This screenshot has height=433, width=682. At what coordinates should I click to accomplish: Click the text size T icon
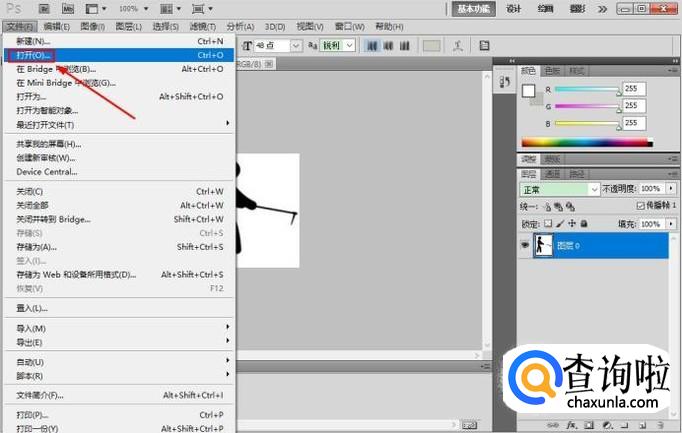click(247, 46)
